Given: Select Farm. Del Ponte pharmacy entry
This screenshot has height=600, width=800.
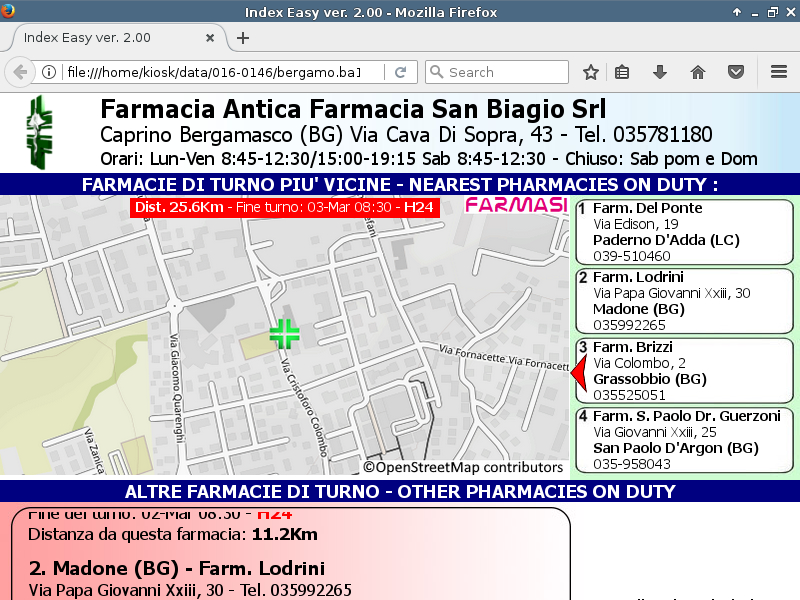Looking at the screenshot, I should (x=683, y=232).
